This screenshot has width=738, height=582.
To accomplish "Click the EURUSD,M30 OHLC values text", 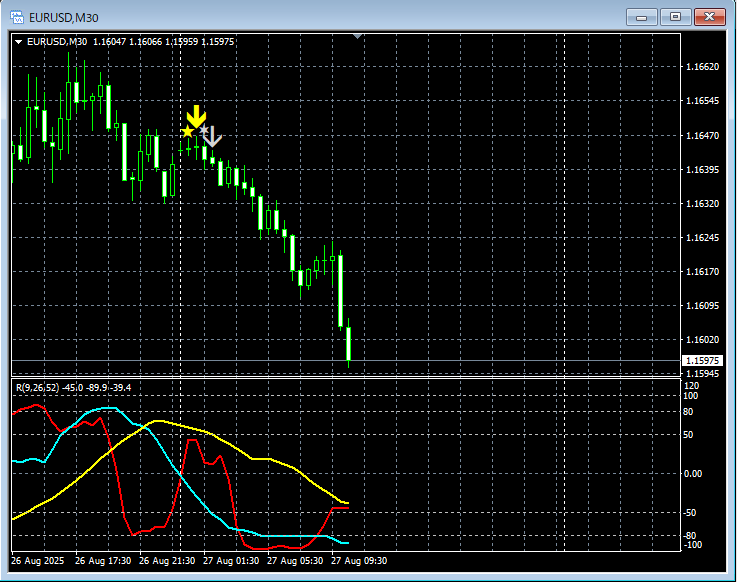I will coord(163,42).
